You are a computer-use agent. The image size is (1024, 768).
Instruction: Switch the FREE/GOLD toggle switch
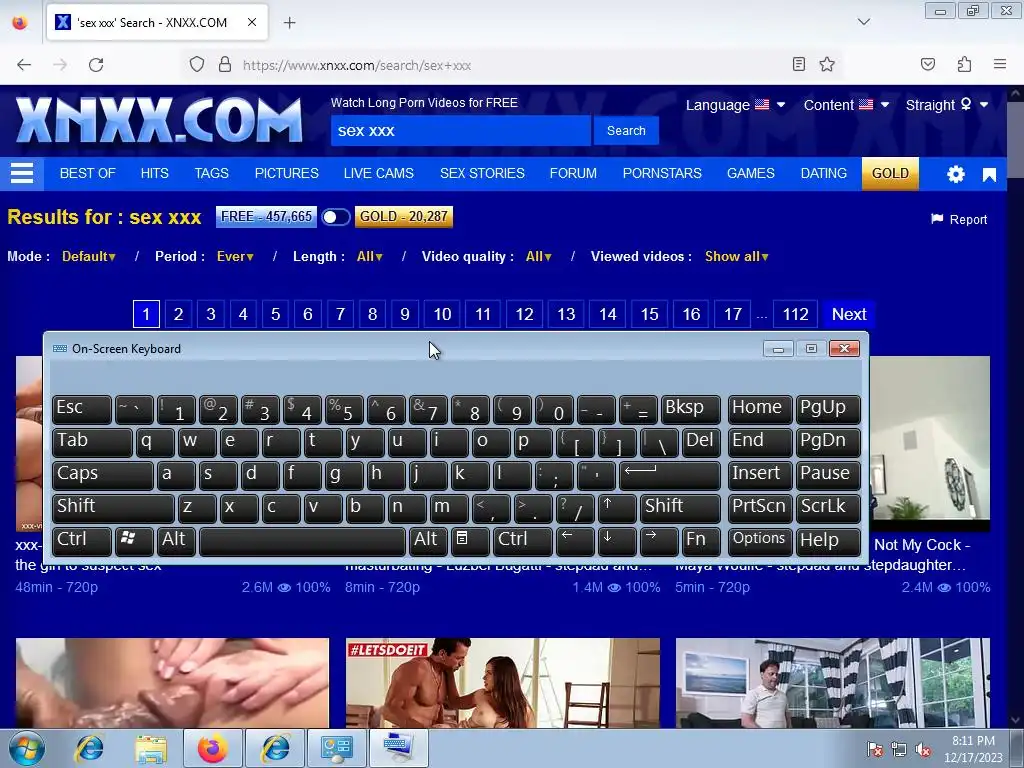coord(336,217)
